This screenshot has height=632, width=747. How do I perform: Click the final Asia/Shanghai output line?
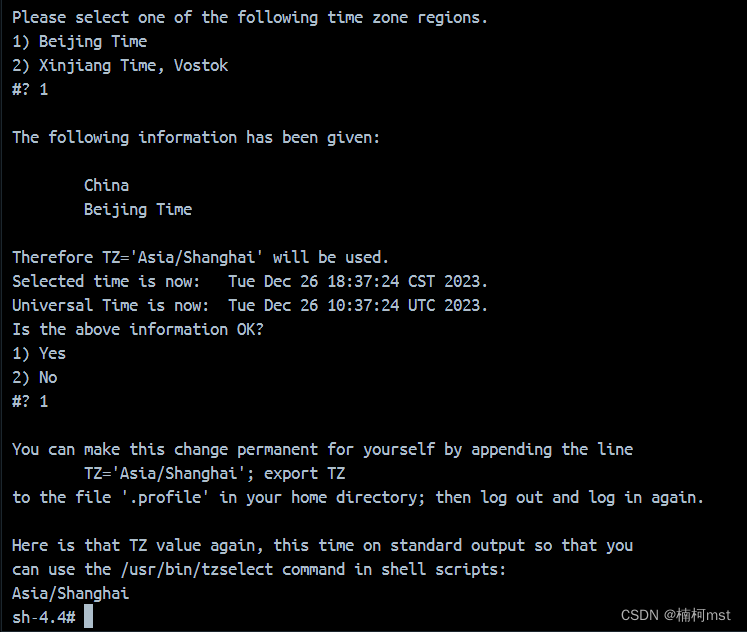71,593
